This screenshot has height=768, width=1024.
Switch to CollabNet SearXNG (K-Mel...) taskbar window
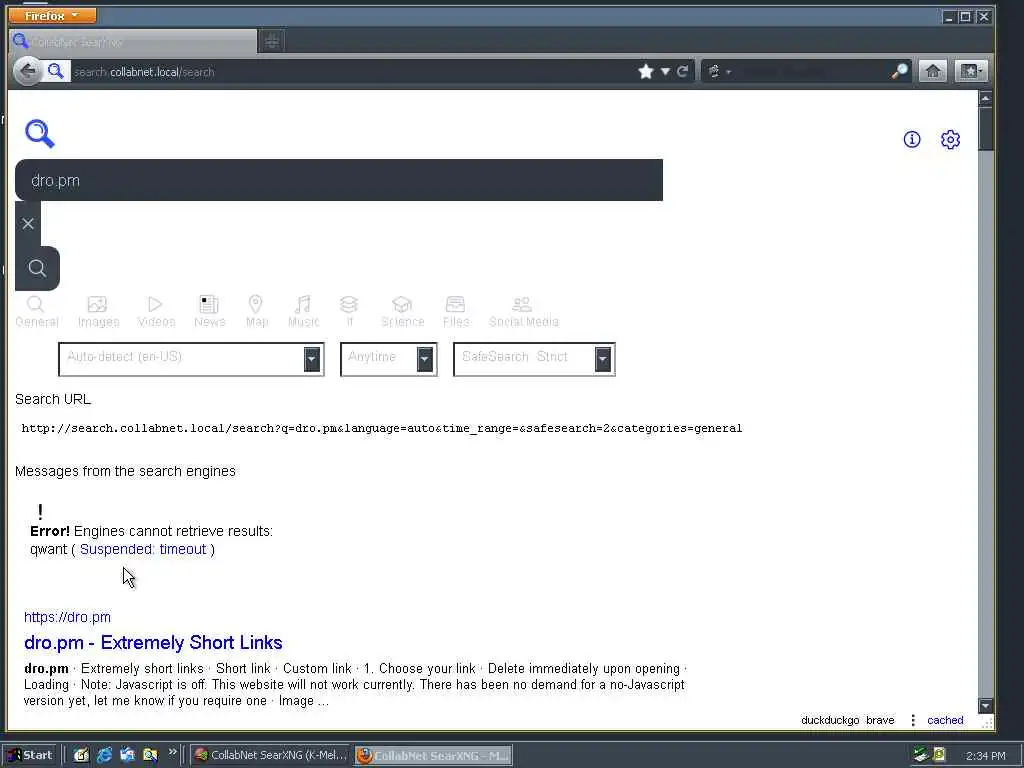point(271,755)
